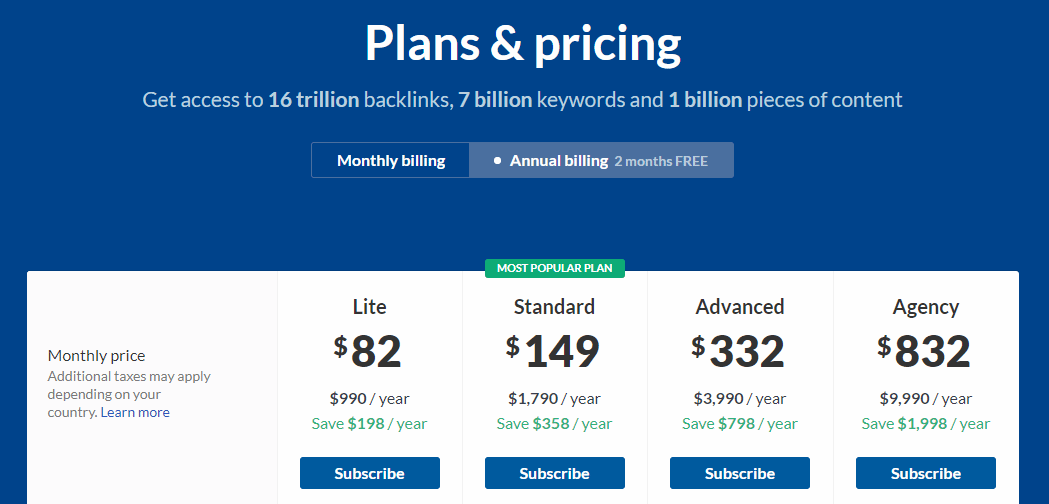Viewport: 1049px width, 504px height.
Task: Click the Plans & pricing heading
Action: pyautogui.click(x=523, y=45)
